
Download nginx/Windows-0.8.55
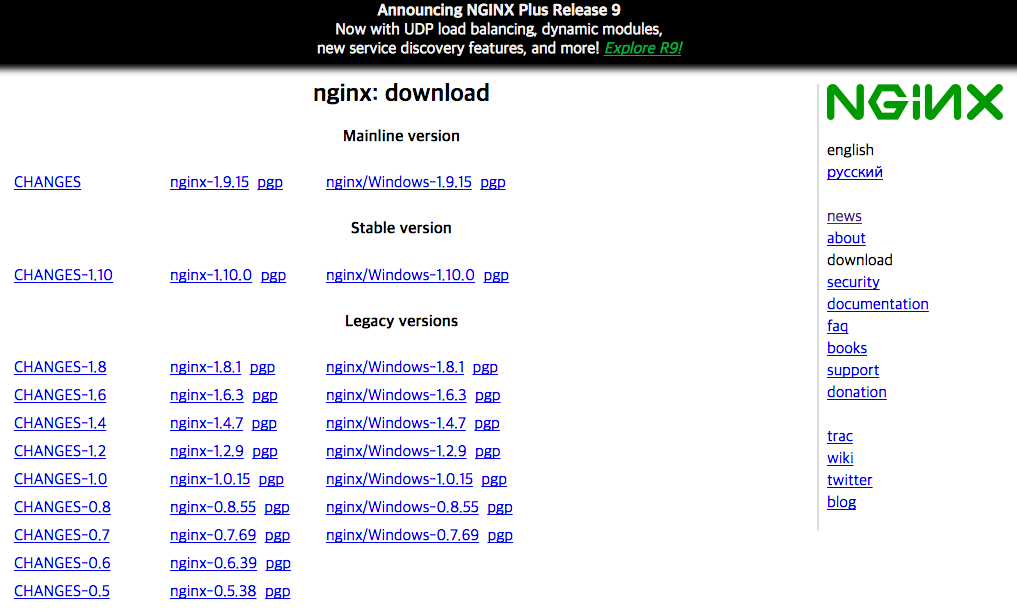coord(402,507)
